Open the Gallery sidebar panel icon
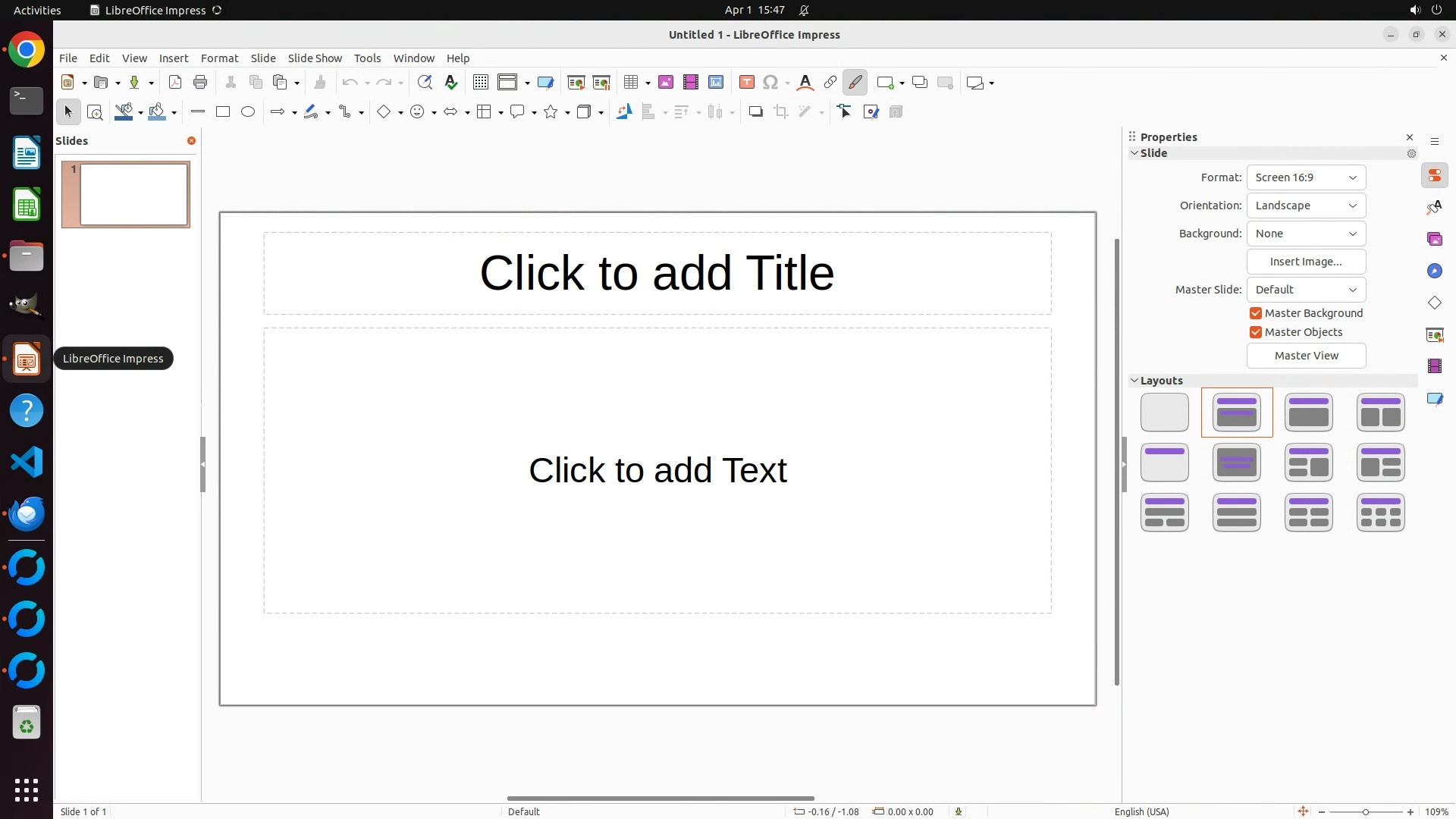 pos(1435,239)
